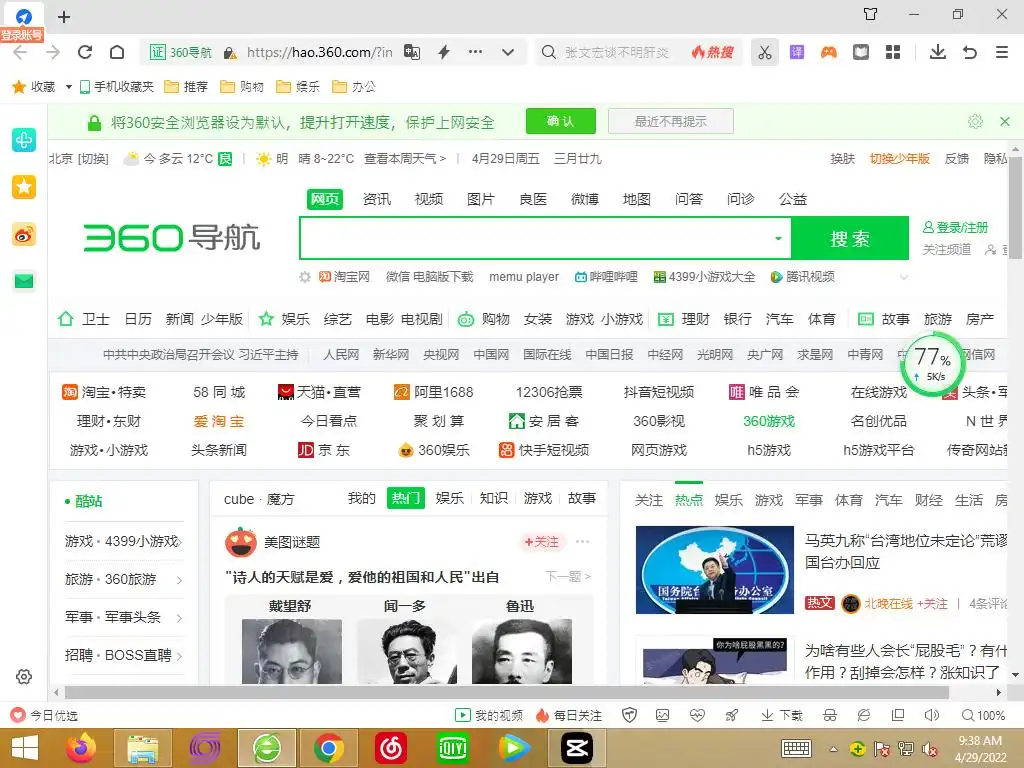Open the extensions grid icon
Image resolution: width=1024 pixels, height=768 pixels.
[x=893, y=52]
